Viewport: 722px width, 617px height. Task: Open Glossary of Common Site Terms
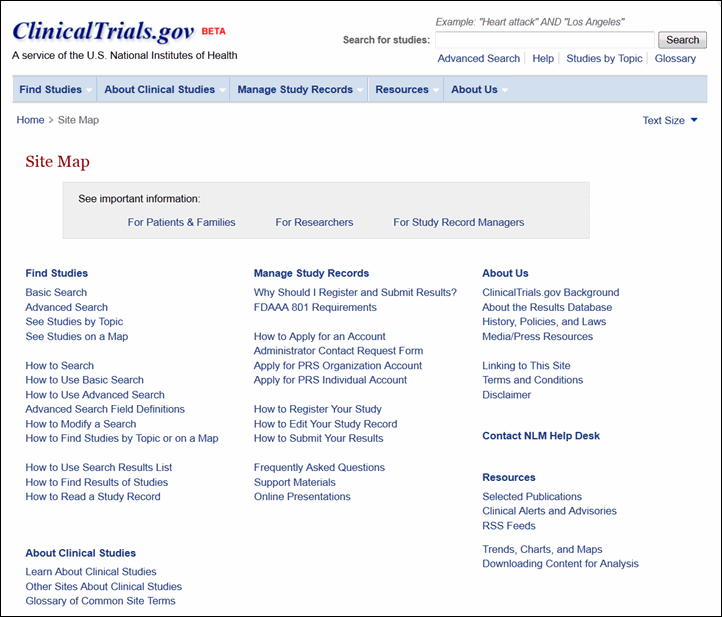click(100, 601)
